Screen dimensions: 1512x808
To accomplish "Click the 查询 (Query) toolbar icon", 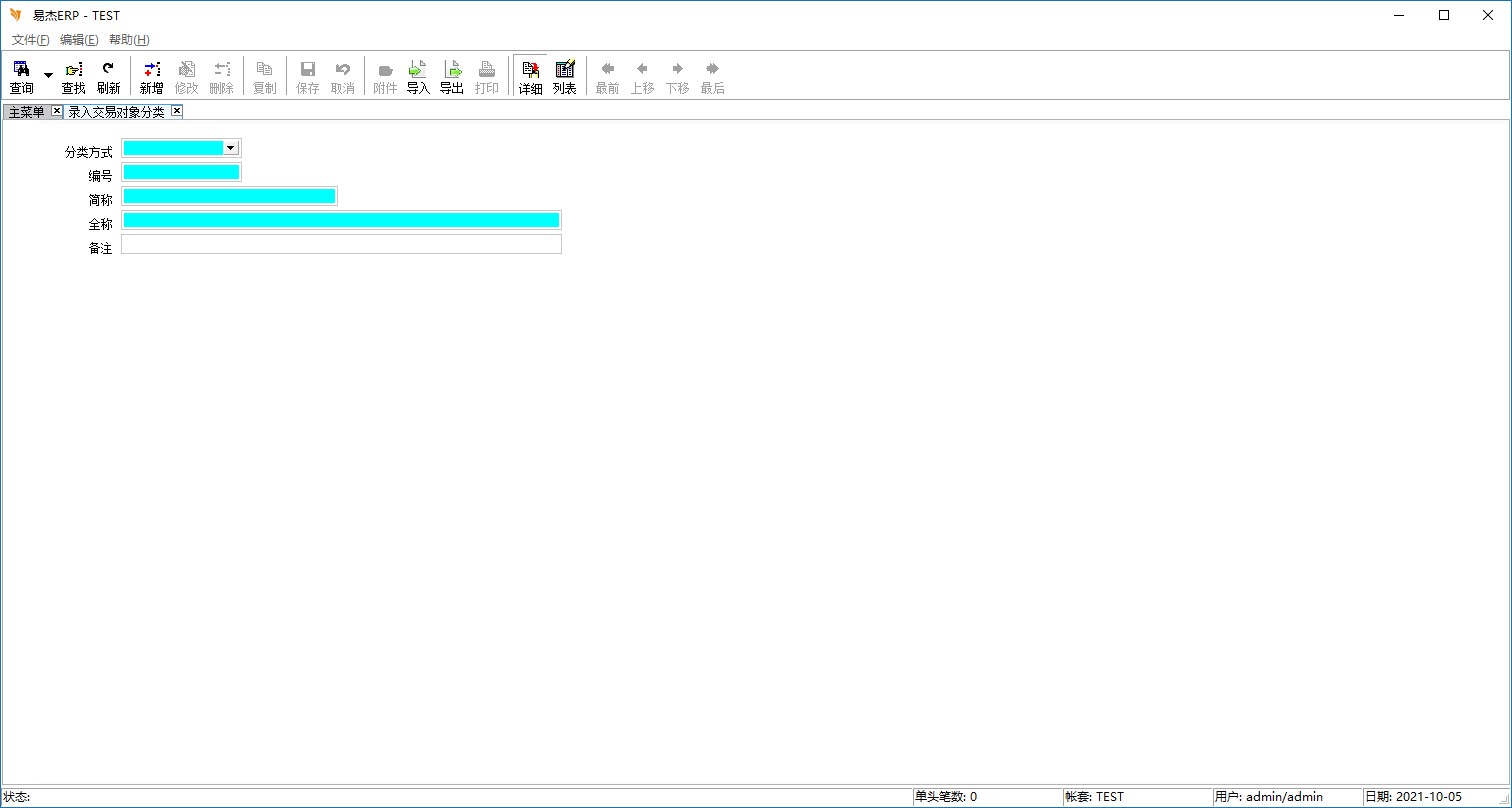I will coord(21,76).
